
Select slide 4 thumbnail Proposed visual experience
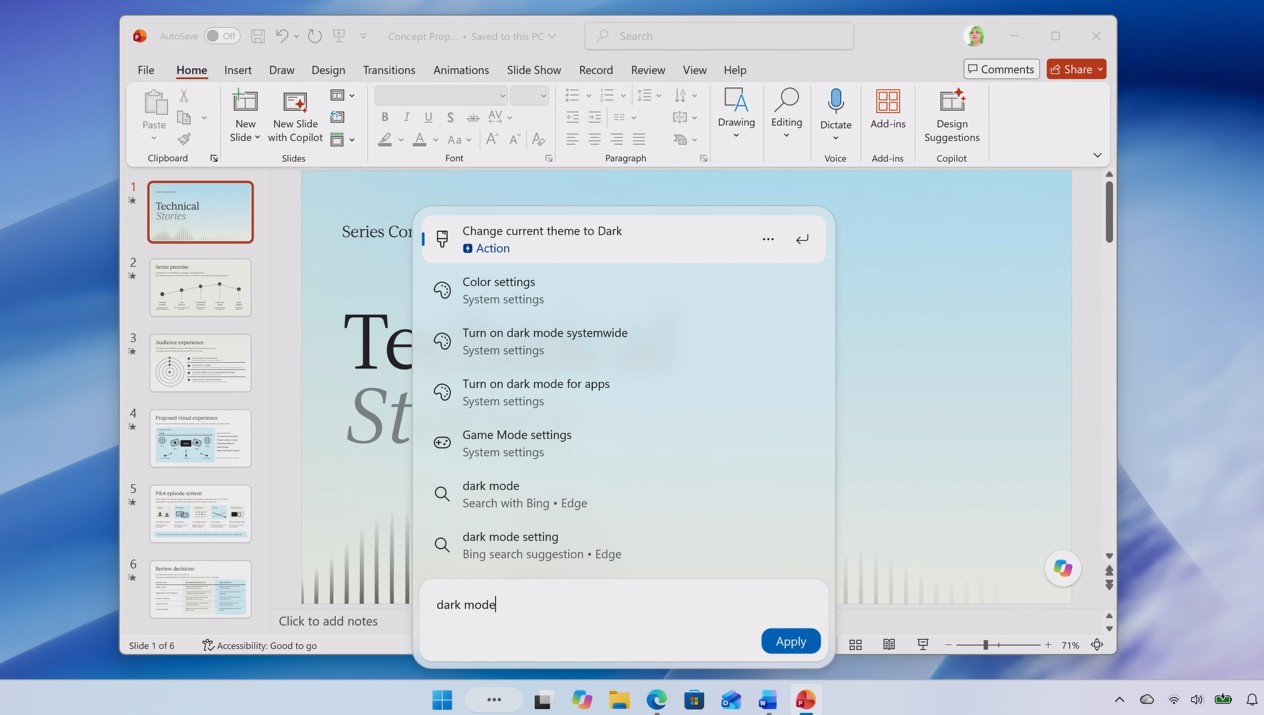pos(200,438)
